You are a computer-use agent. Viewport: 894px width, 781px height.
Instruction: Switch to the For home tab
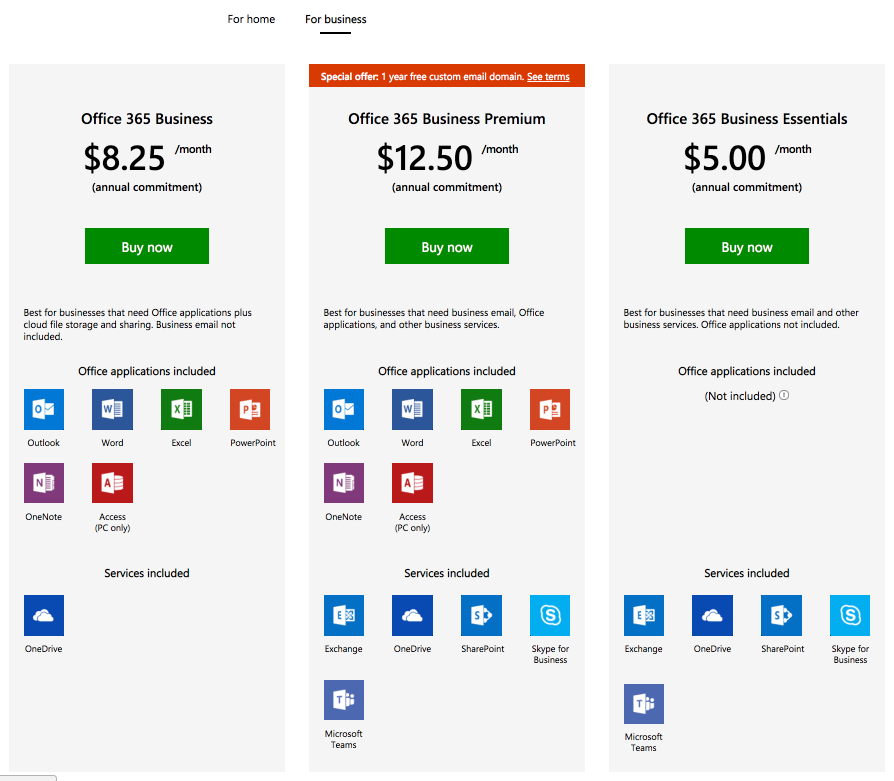coord(251,19)
